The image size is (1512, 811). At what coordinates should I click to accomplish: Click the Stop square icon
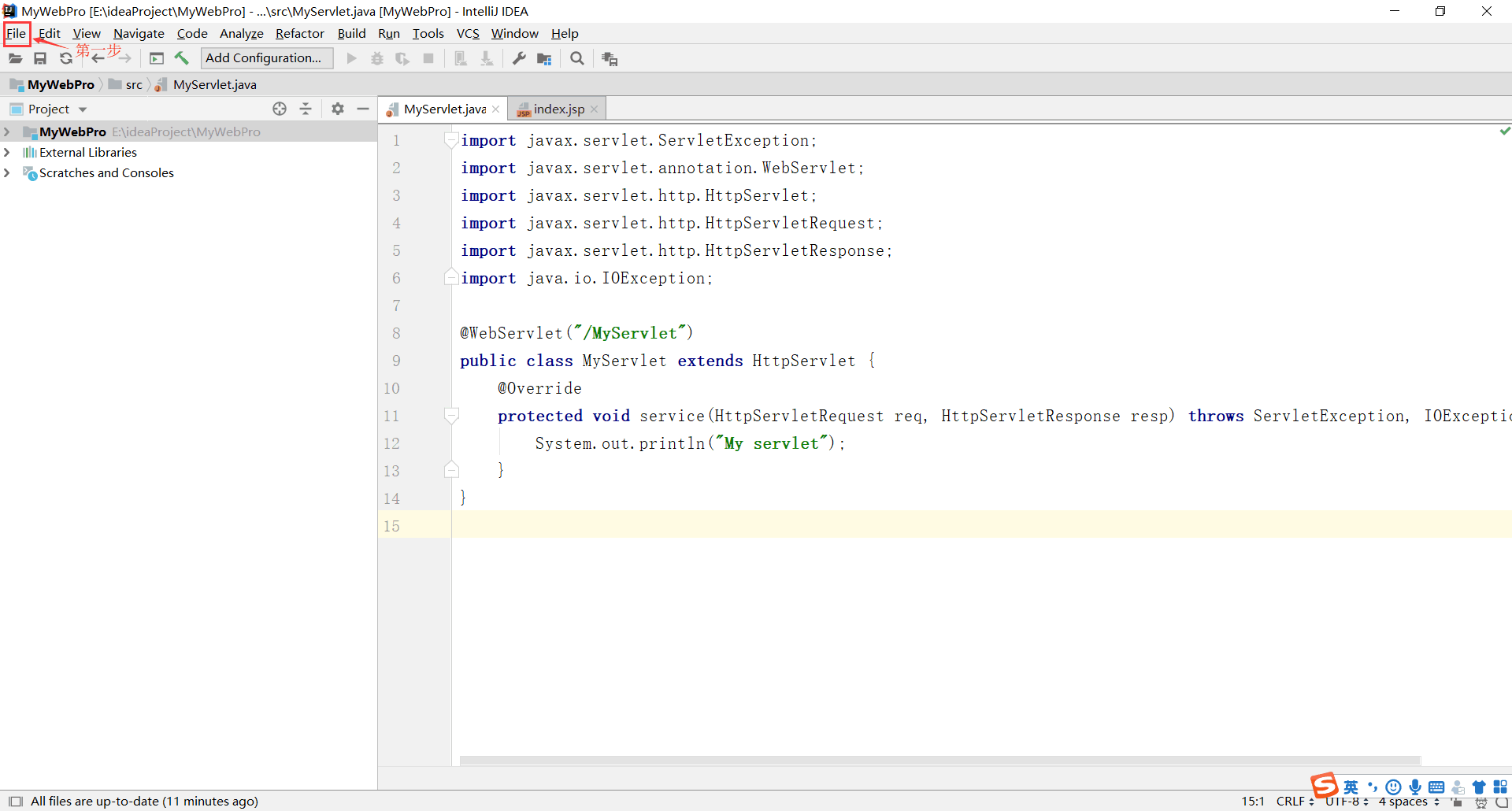(x=428, y=58)
